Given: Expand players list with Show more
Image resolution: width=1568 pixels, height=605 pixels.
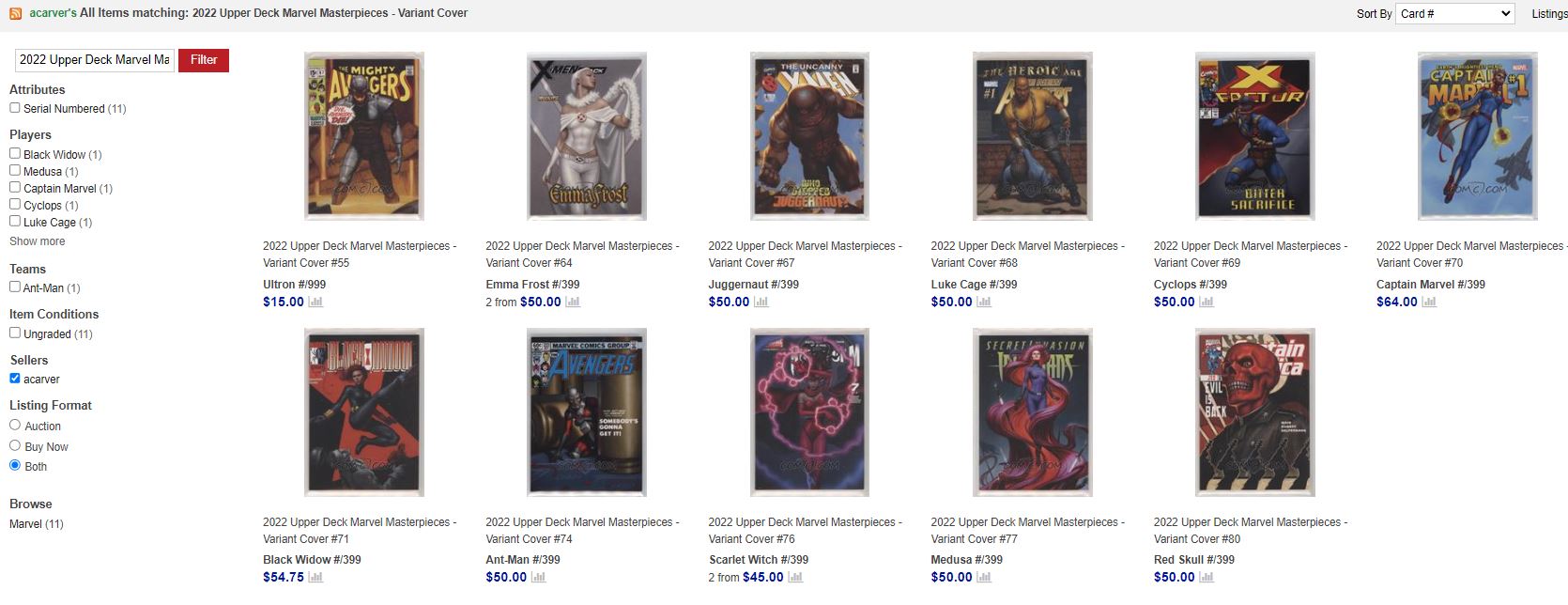Looking at the screenshot, I should tap(38, 241).
